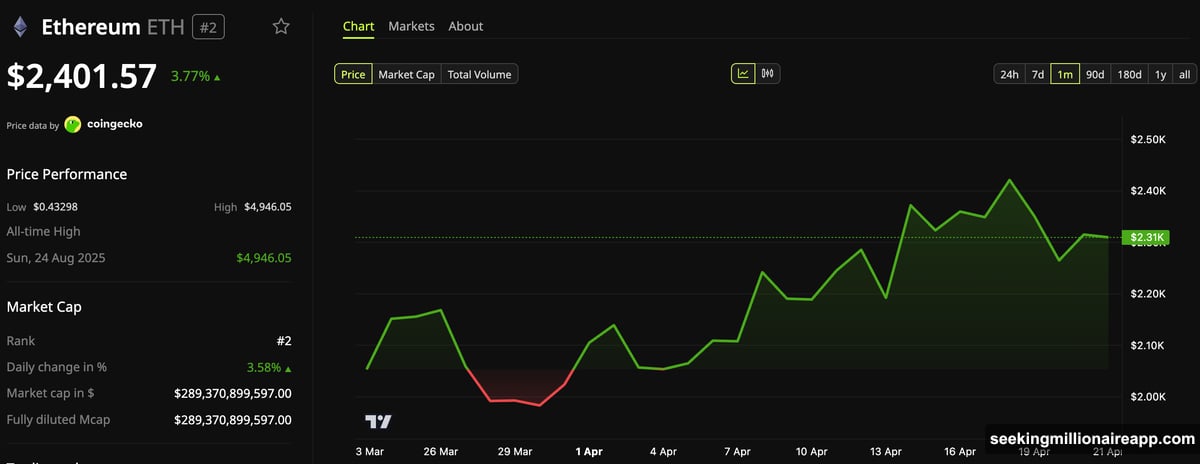Set chart range to 180d
Viewport: 1200px width, 464px height.
point(1129,74)
